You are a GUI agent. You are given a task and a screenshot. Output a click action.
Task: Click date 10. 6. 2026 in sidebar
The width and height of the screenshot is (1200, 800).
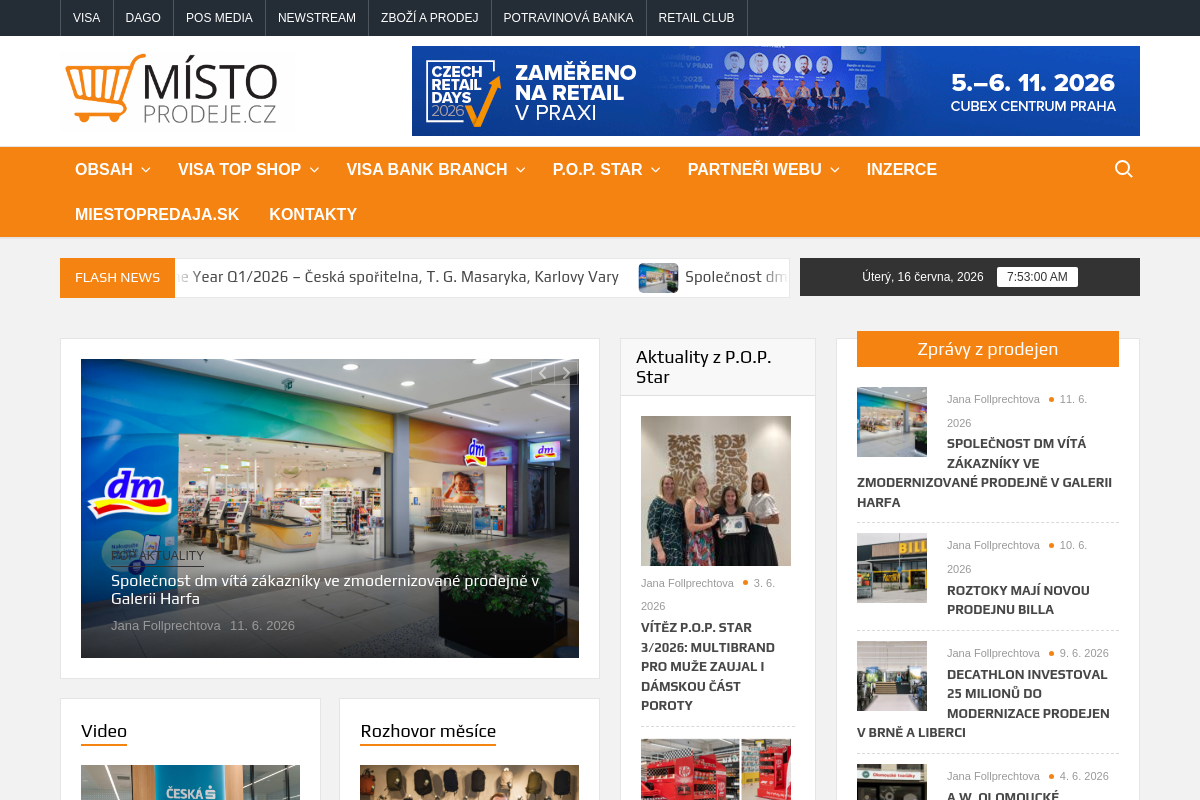[1017, 557]
